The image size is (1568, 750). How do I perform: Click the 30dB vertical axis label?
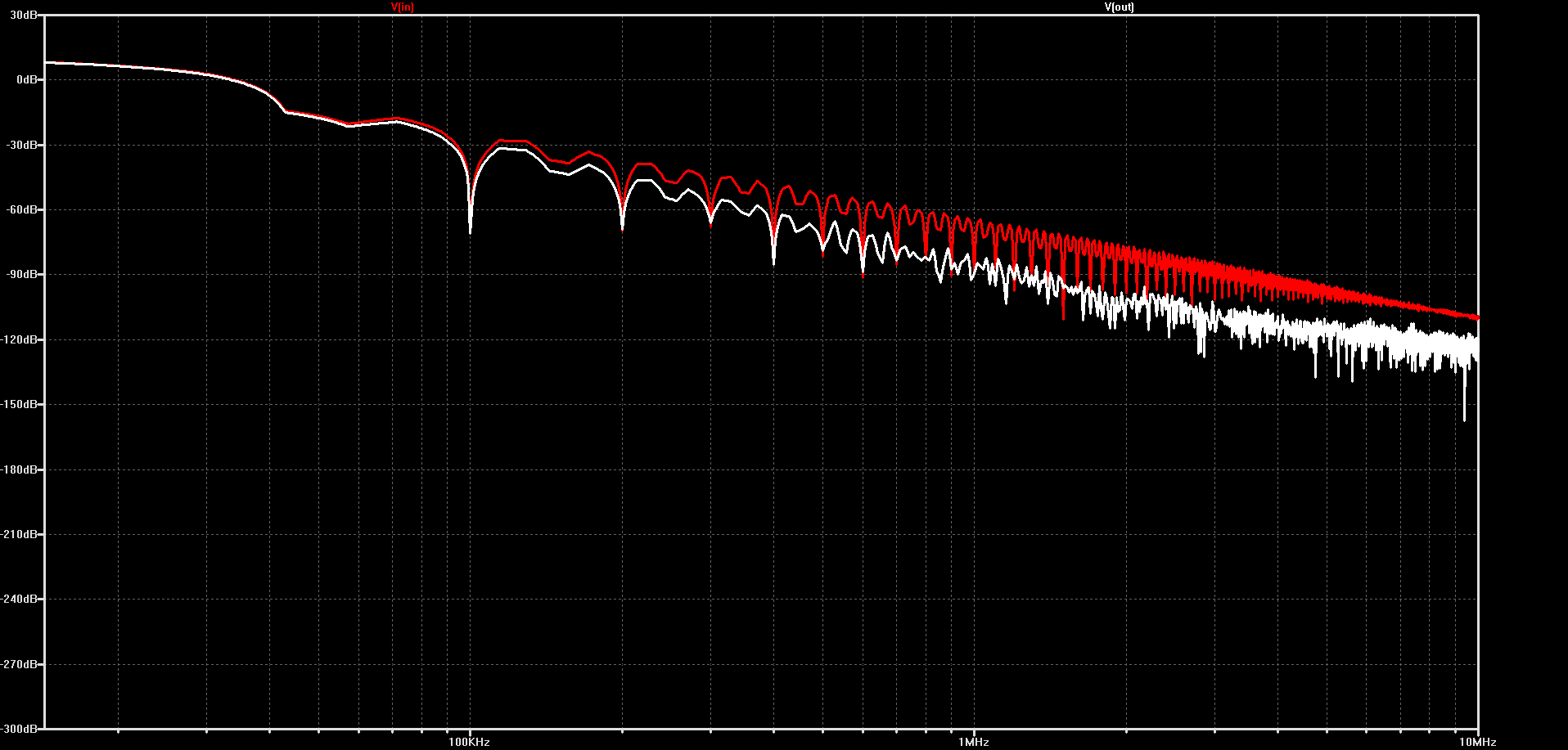pyautogui.click(x=23, y=15)
